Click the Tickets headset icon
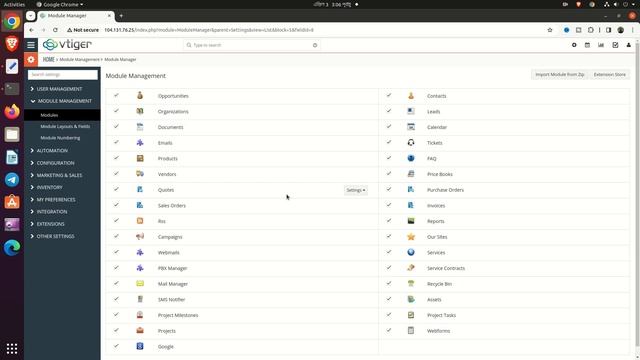640x360 pixels. [x=411, y=142]
